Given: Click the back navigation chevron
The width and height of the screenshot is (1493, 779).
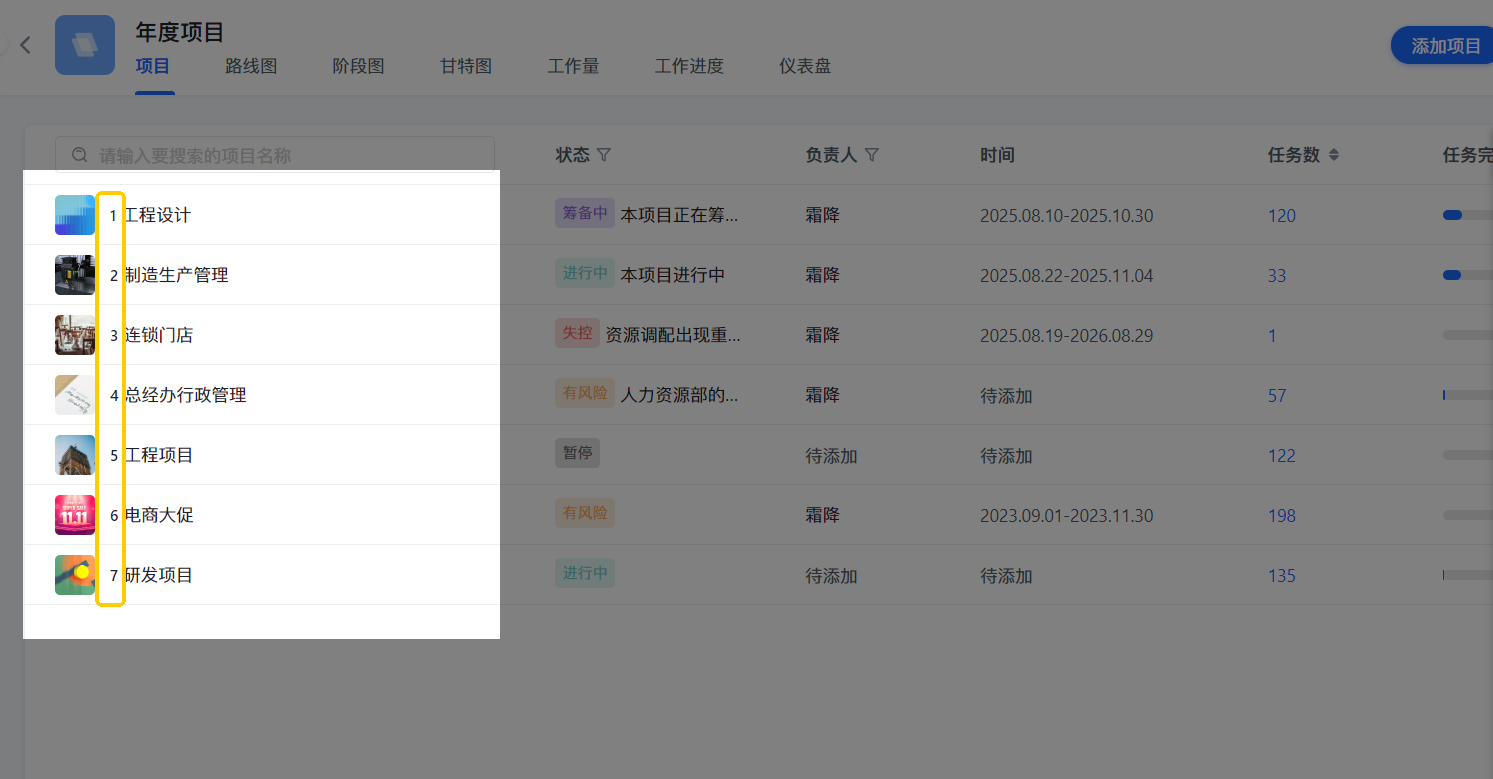Looking at the screenshot, I should pos(24,45).
